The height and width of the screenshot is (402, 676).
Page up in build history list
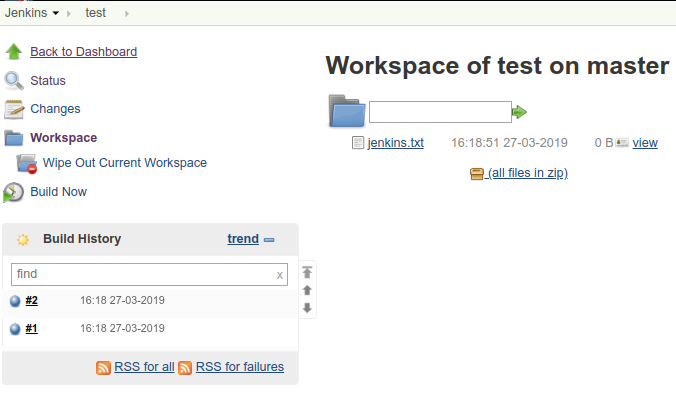click(x=307, y=290)
